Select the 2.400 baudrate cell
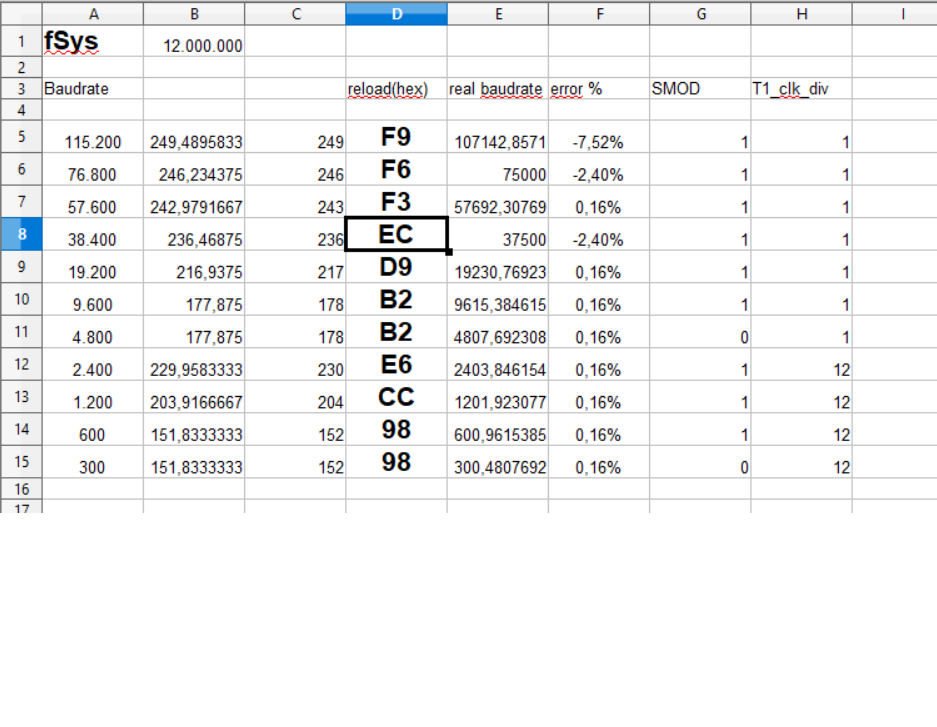This screenshot has height=727, width=937. point(93,364)
